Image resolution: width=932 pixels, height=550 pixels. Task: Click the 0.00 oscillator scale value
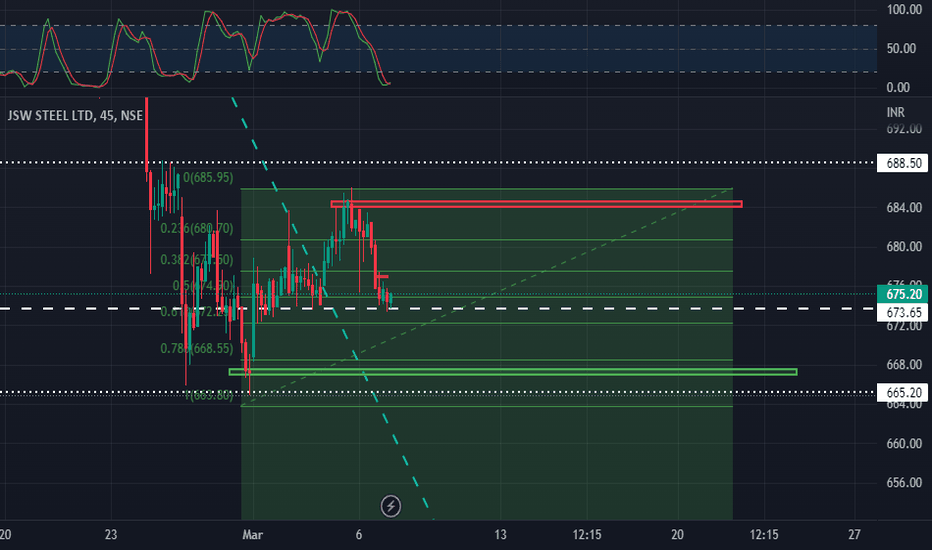(x=898, y=88)
